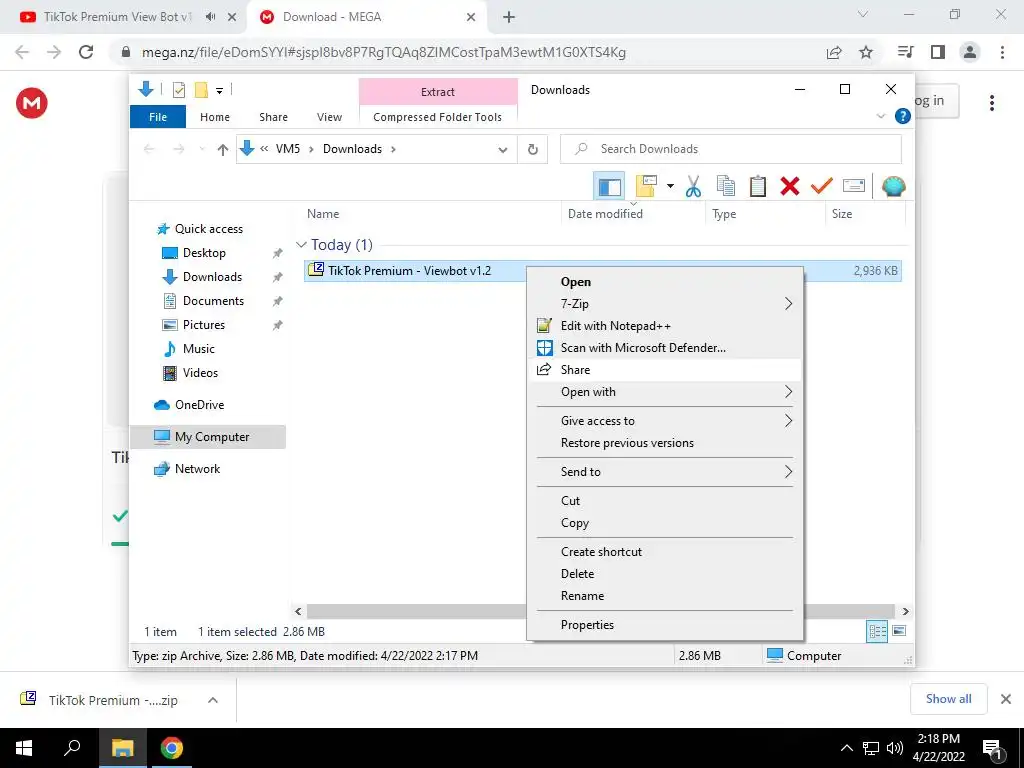Screen dimensions: 1024x768
Task: Click the Search Downloads field
Action: coord(731,149)
